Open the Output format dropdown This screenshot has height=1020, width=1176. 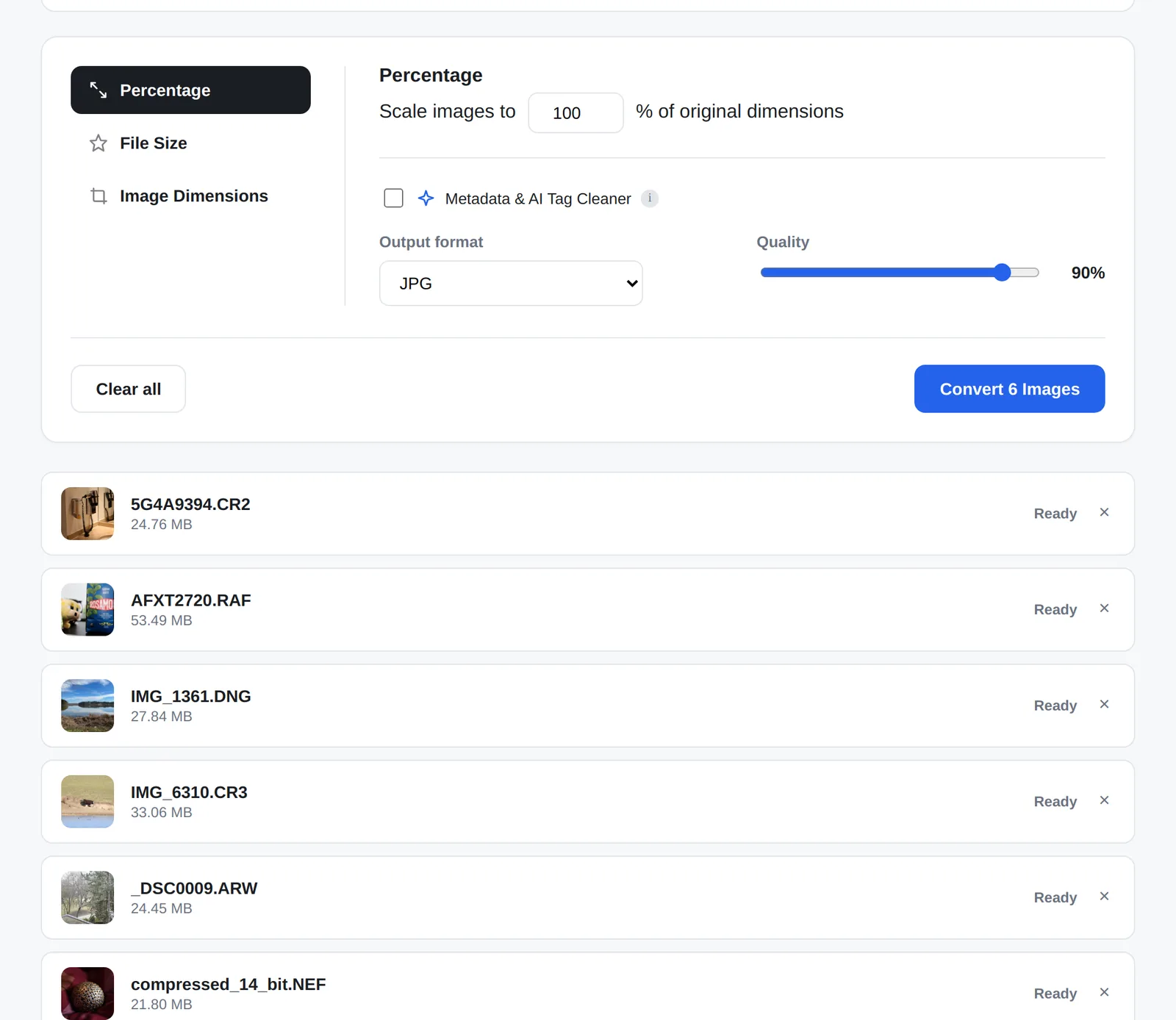[511, 284]
